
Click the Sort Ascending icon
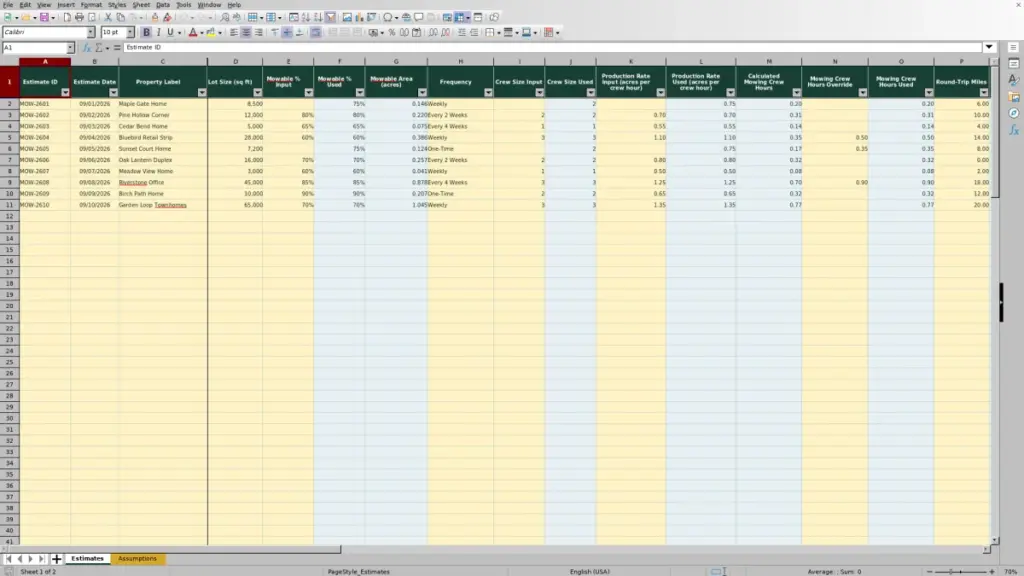click(x=306, y=17)
